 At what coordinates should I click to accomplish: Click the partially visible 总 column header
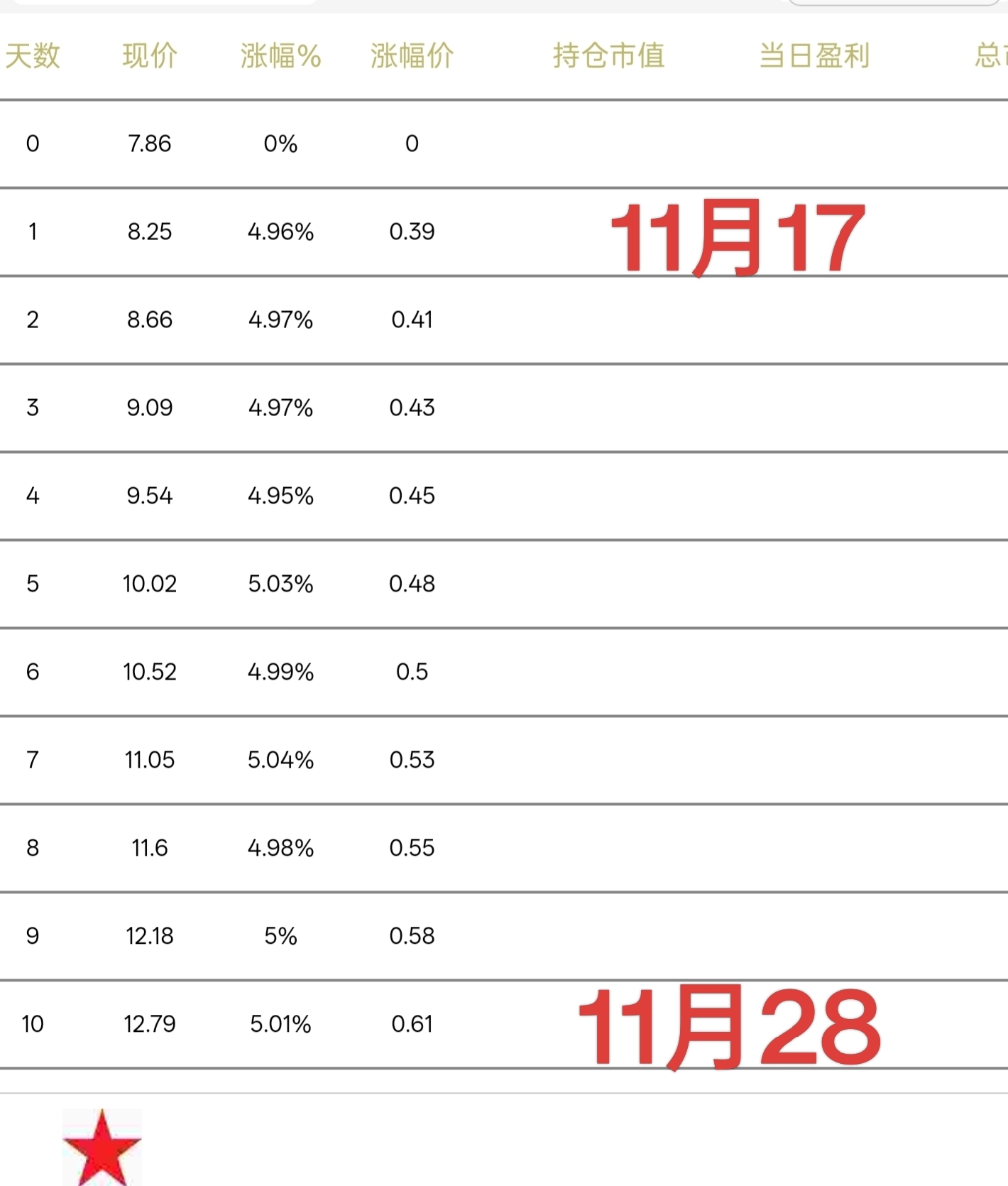[991, 55]
